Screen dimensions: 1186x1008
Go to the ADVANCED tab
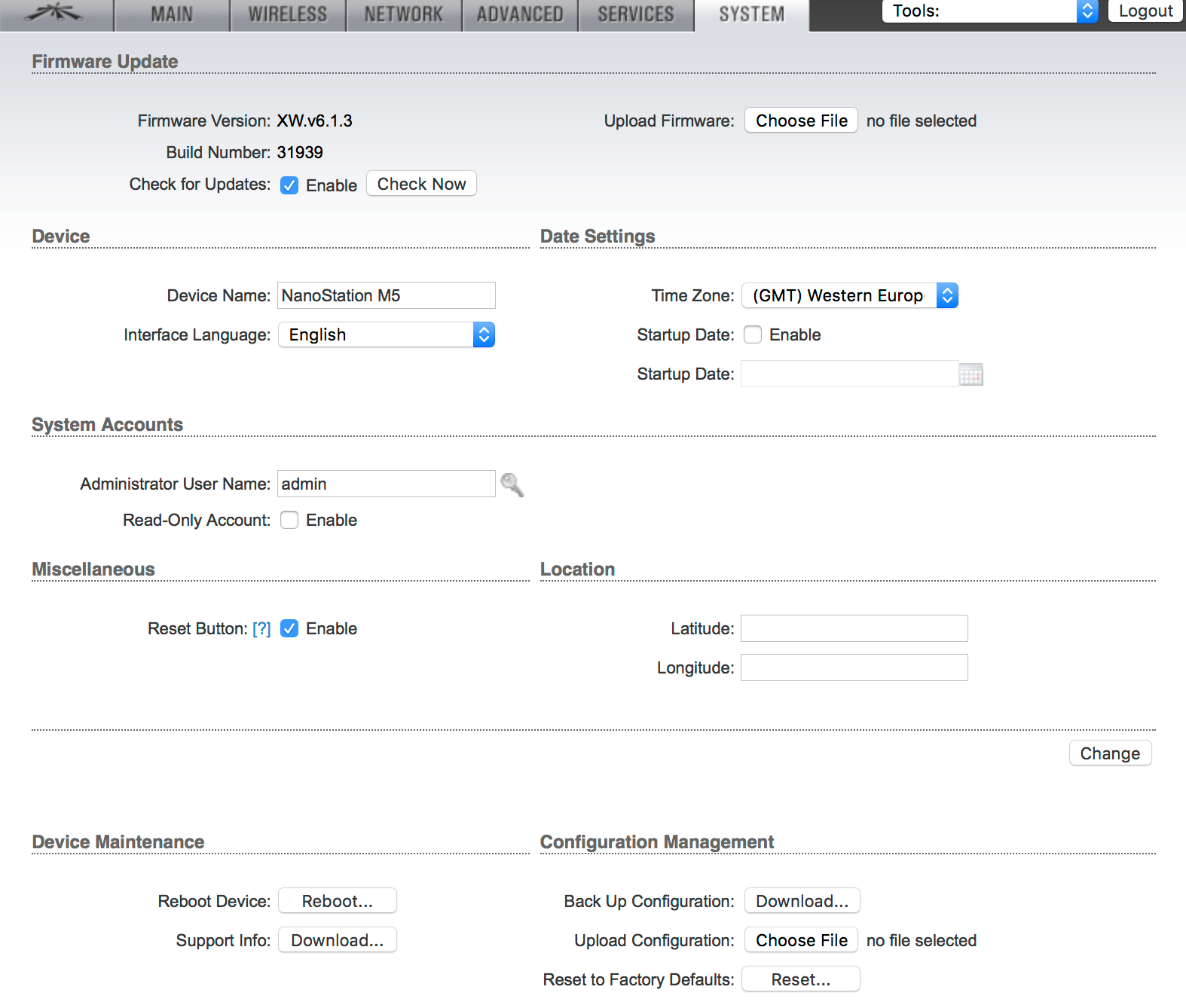tap(520, 14)
